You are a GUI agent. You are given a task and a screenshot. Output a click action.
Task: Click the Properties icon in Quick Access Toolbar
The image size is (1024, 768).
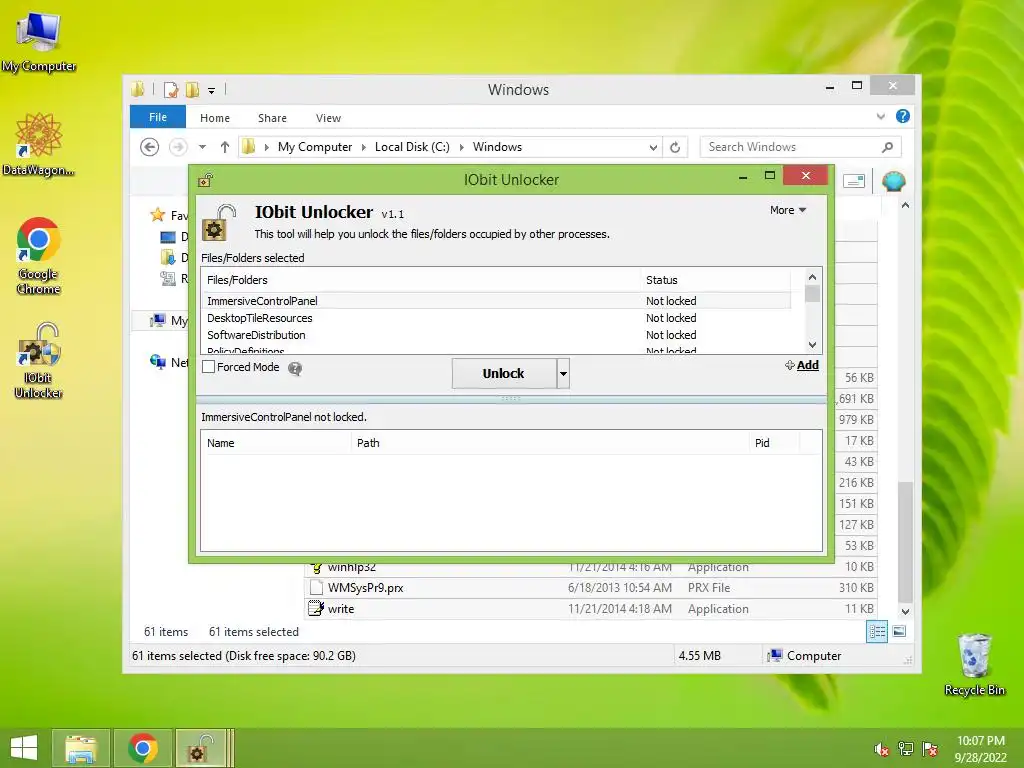tap(170, 90)
